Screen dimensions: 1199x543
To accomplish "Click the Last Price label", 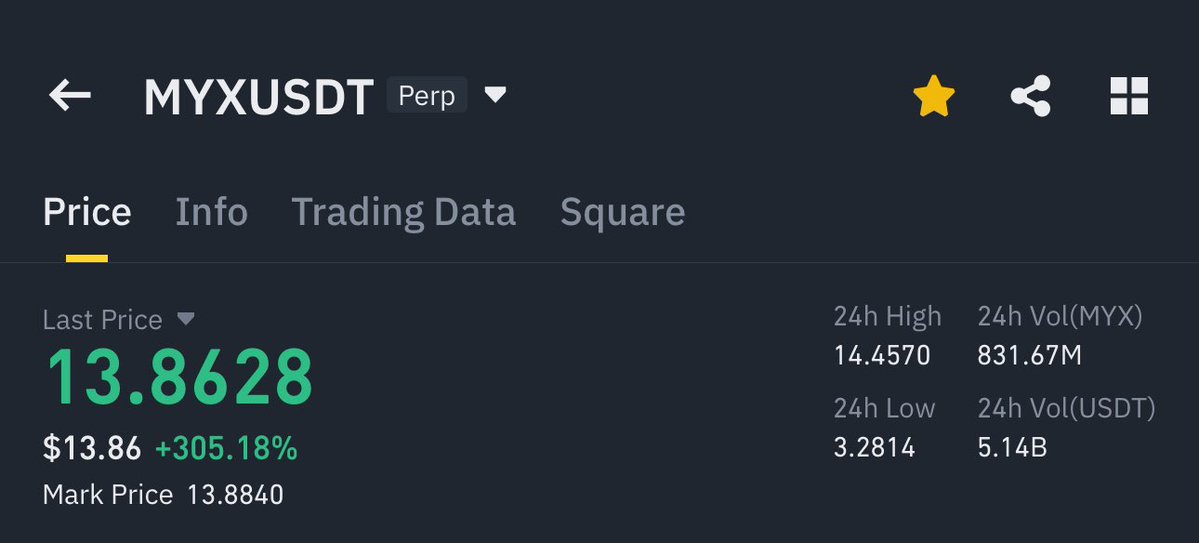I will [x=102, y=319].
